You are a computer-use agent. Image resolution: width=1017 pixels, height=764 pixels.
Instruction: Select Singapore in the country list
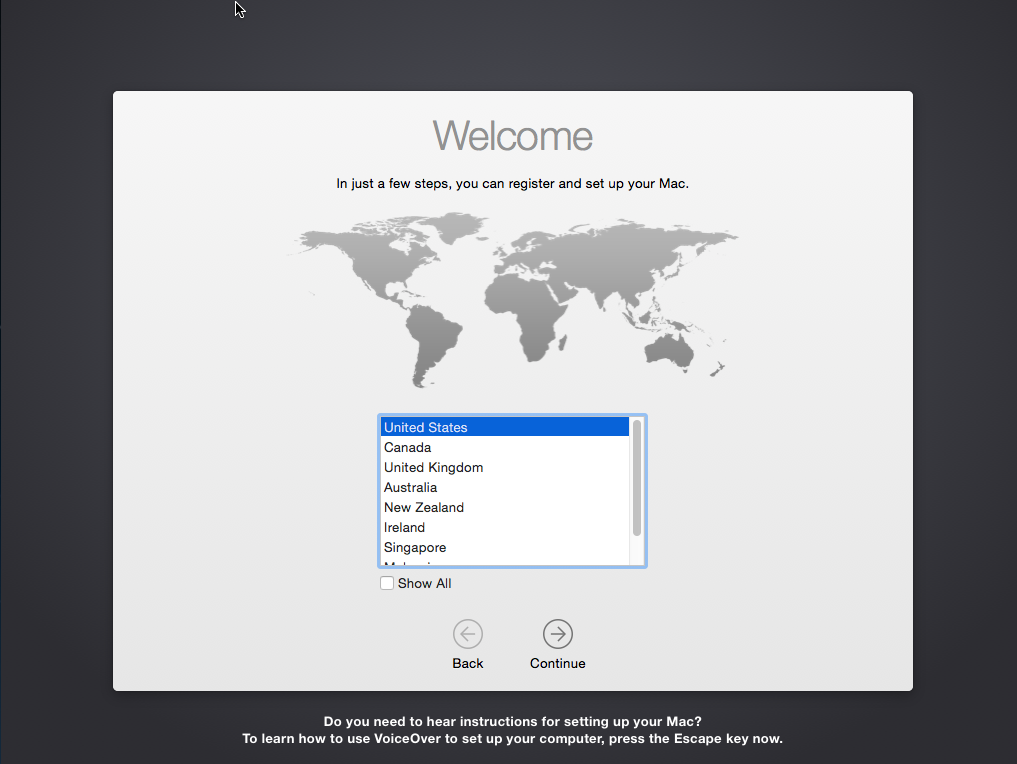coord(505,547)
